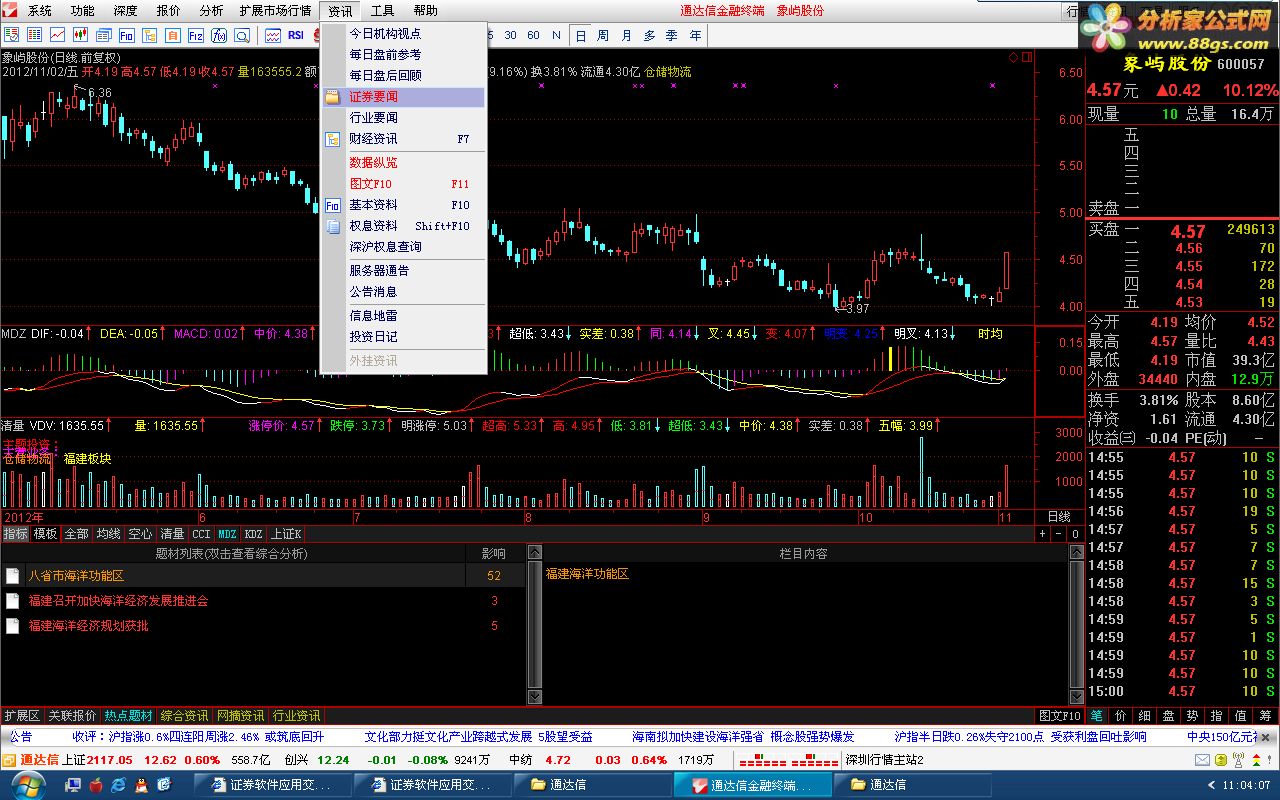
Task: Select the 30 minute period button
Action: point(511,35)
